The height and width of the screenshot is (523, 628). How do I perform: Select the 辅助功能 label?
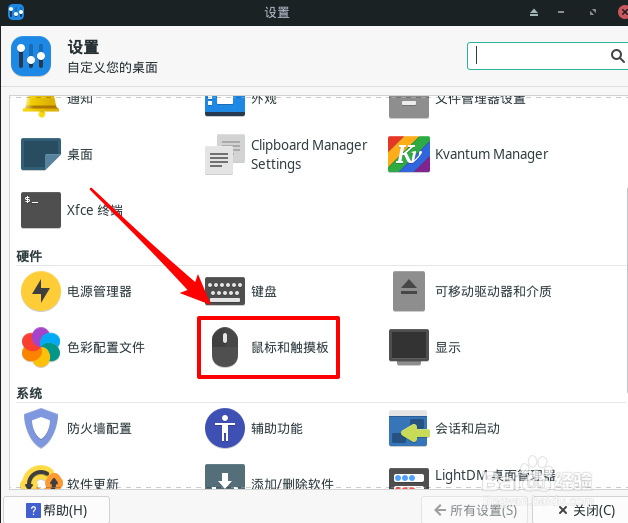click(277, 428)
